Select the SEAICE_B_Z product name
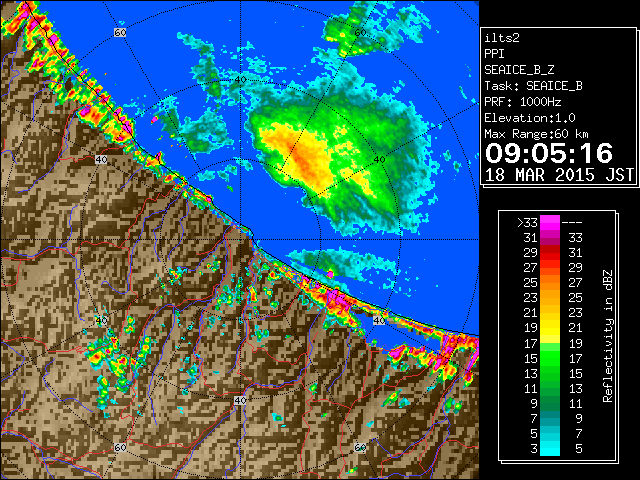This screenshot has height=480, width=640. coord(519,70)
